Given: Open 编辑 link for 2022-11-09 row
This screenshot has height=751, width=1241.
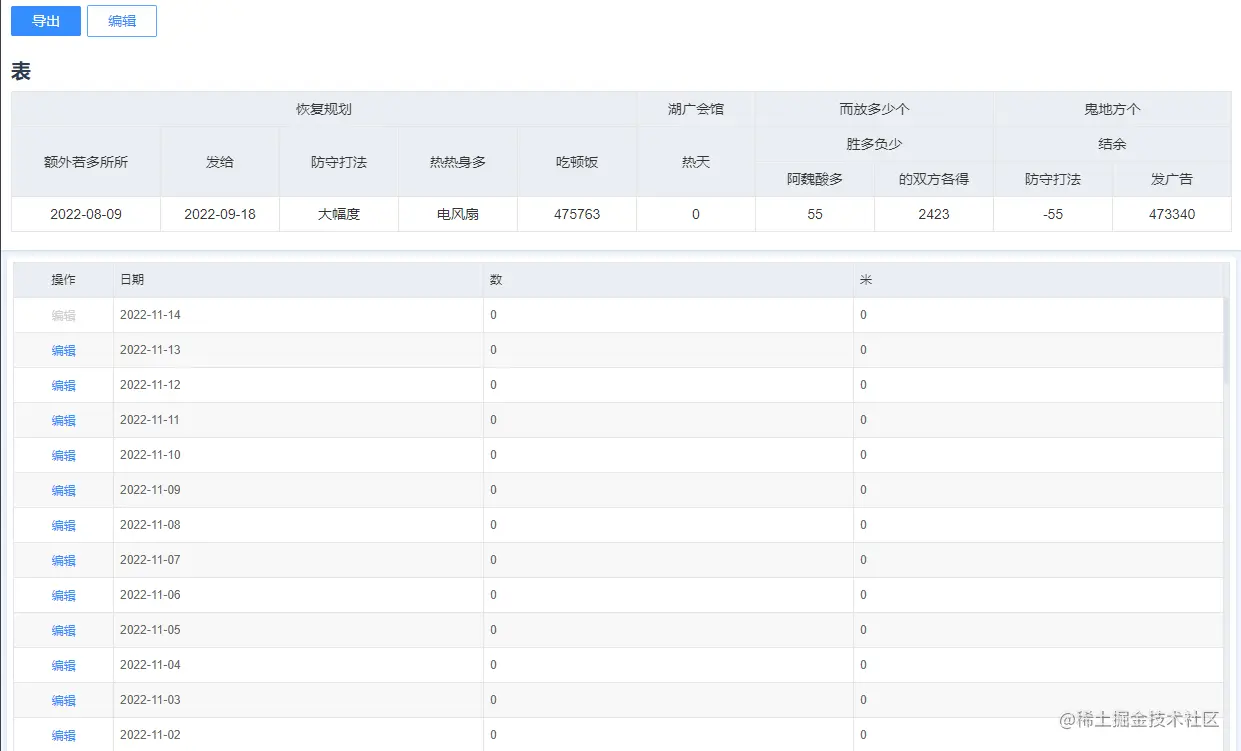Looking at the screenshot, I should pyautogui.click(x=64, y=490).
